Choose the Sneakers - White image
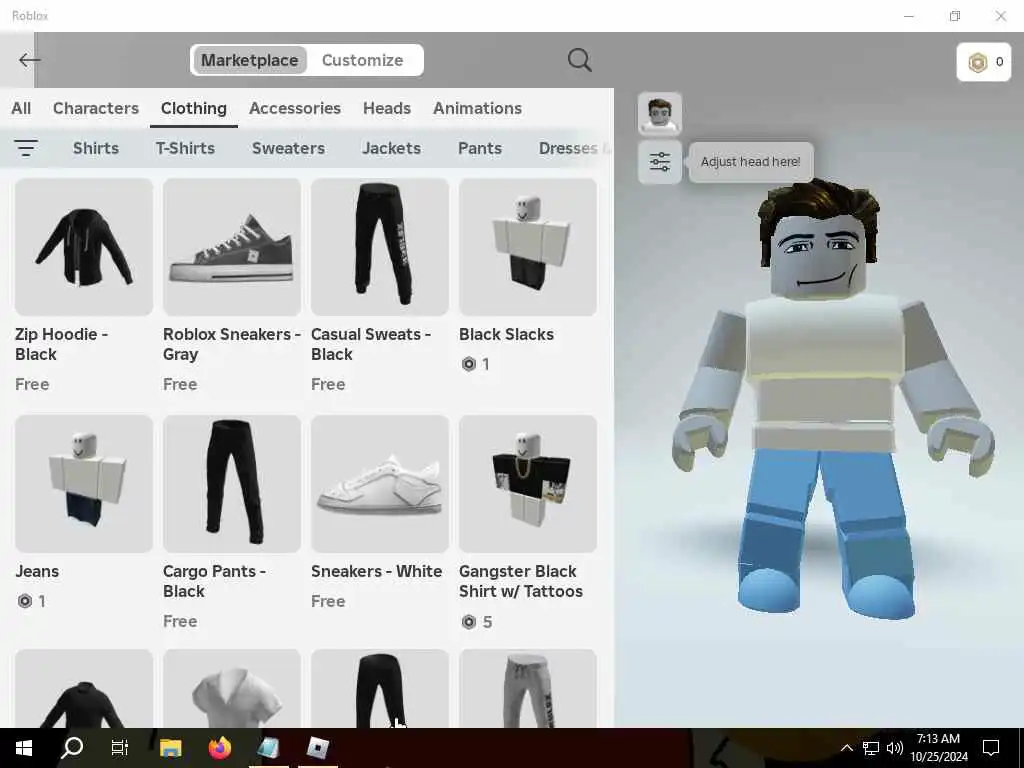This screenshot has height=768, width=1024. click(379, 484)
